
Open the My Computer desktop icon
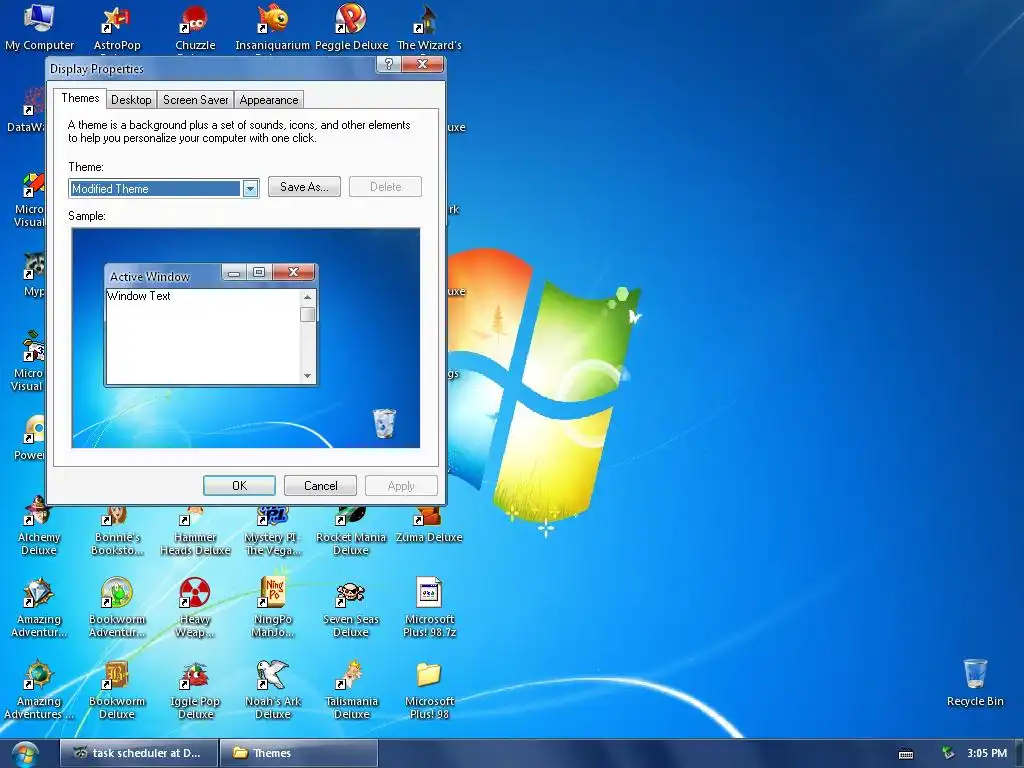pyautogui.click(x=39, y=27)
